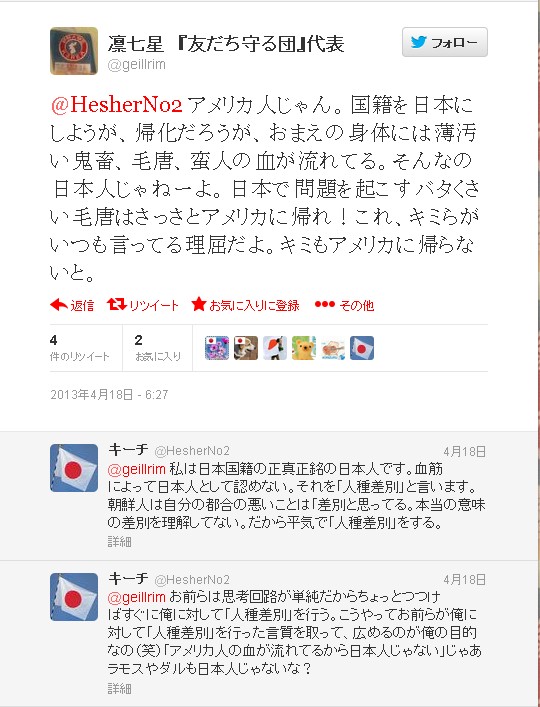Click the フォロー follow button
The image size is (540, 707).
pyautogui.click(x=444, y=42)
